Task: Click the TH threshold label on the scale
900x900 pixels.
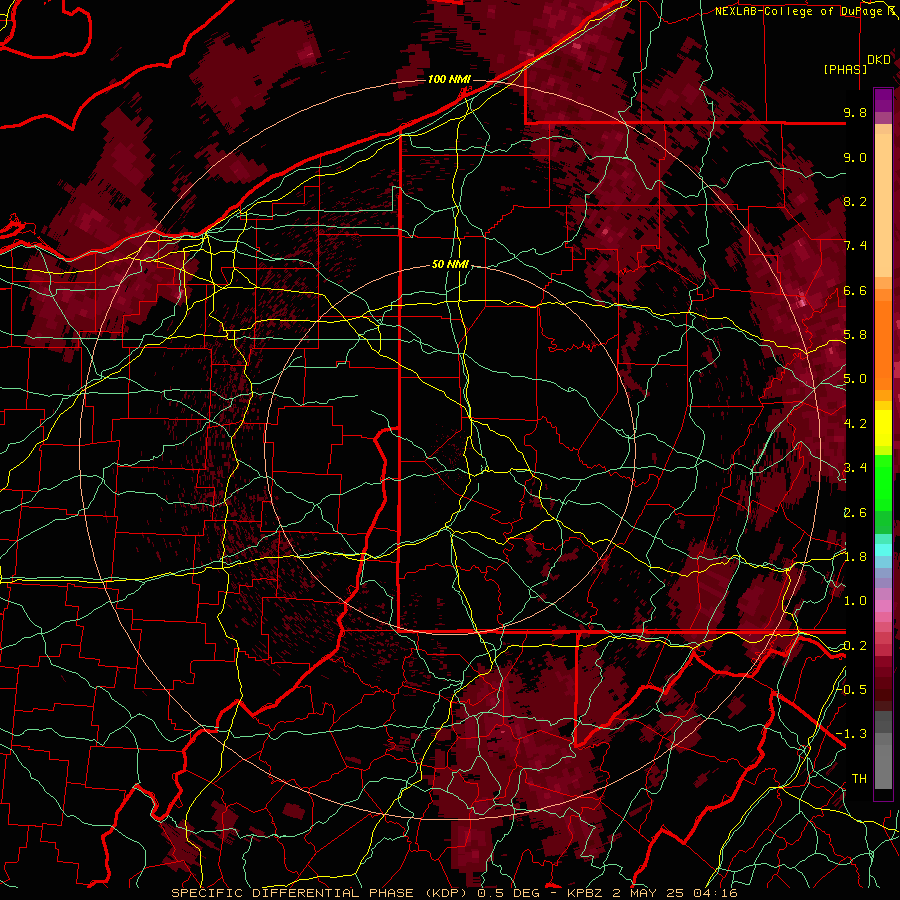Action: (859, 779)
